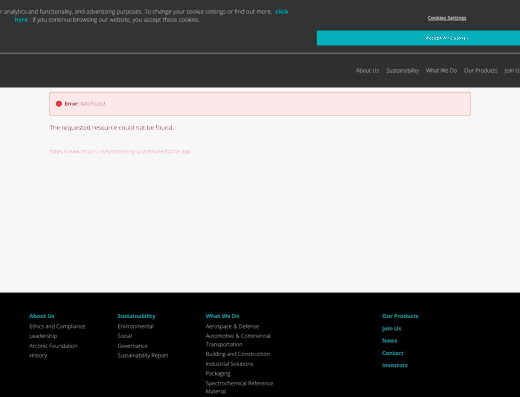Open What We Do in top navigation

coord(441,71)
